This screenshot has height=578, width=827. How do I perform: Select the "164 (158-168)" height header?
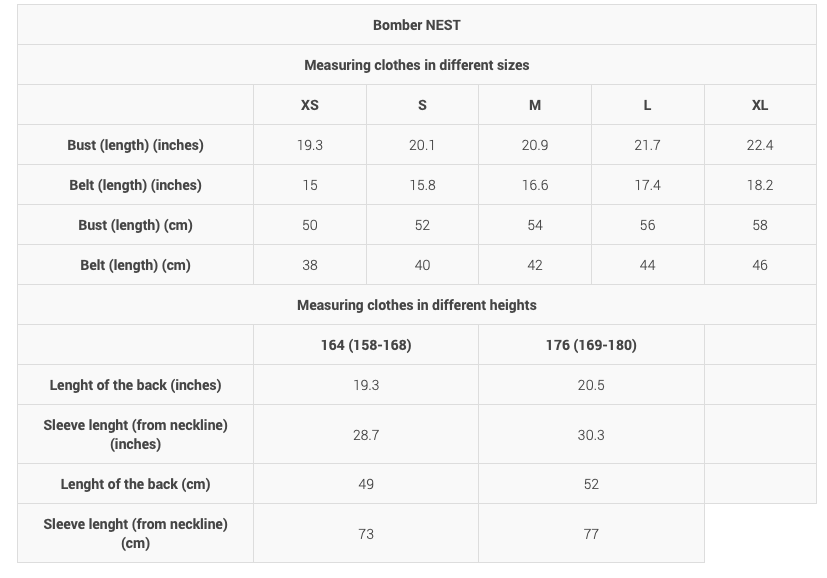tap(366, 345)
